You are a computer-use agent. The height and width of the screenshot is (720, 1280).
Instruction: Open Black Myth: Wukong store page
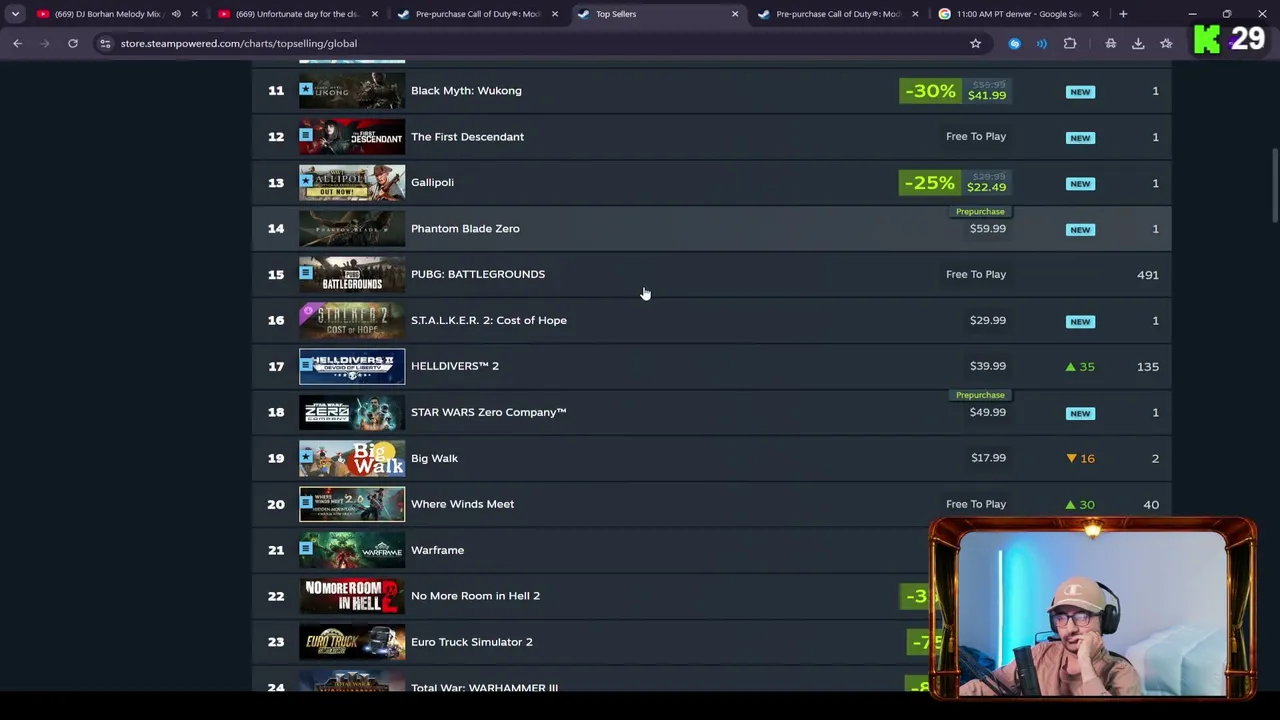coord(466,90)
